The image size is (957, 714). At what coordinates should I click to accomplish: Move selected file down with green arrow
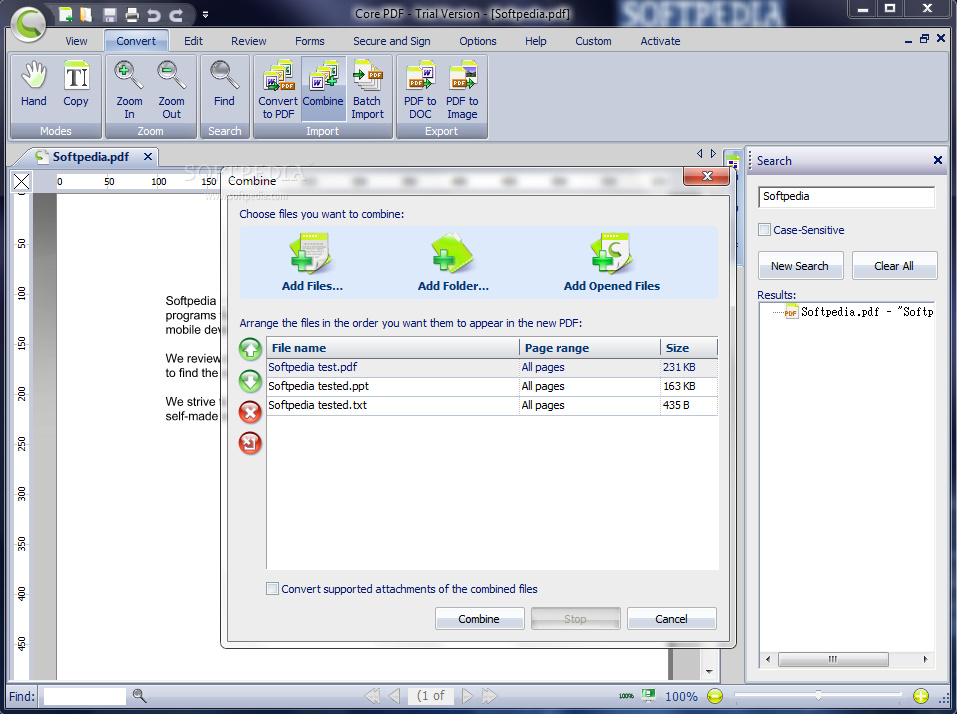click(x=250, y=381)
